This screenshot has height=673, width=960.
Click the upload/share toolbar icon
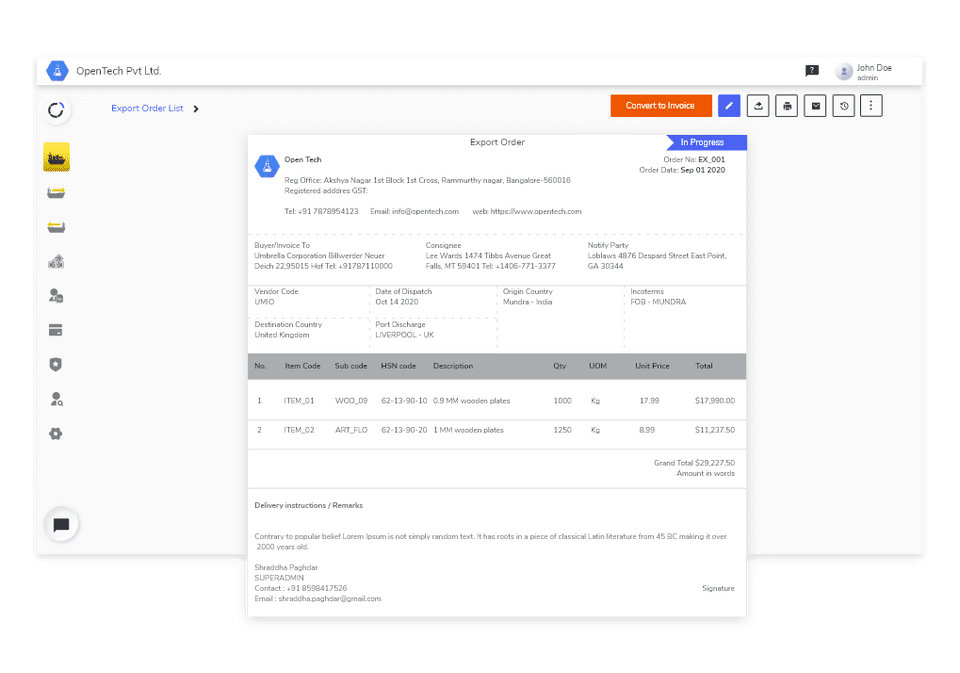tap(758, 106)
